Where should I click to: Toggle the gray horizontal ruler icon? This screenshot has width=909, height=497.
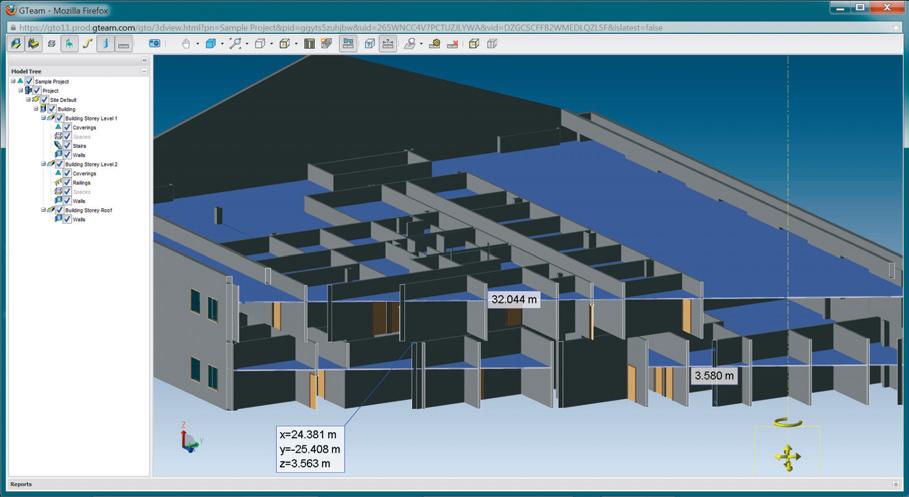(123, 43)
